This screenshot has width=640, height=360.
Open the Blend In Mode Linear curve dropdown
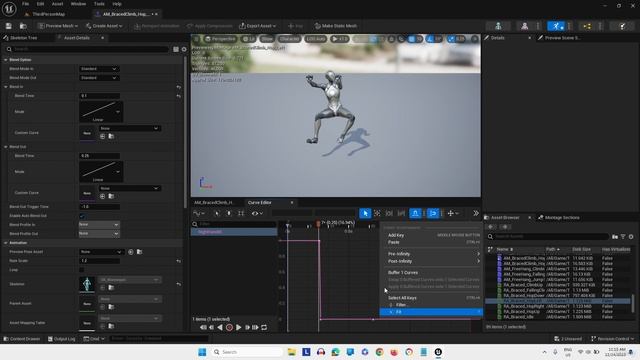tap(101, 111)
